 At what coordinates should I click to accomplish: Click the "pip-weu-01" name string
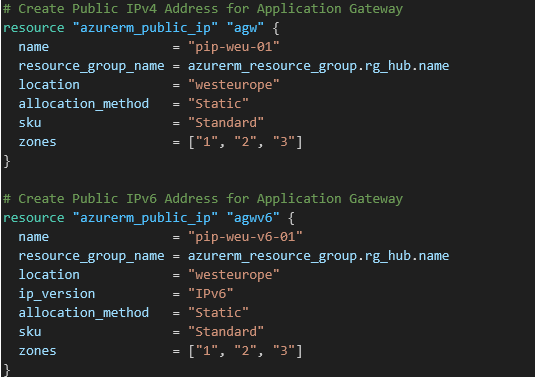pos(234,47)
